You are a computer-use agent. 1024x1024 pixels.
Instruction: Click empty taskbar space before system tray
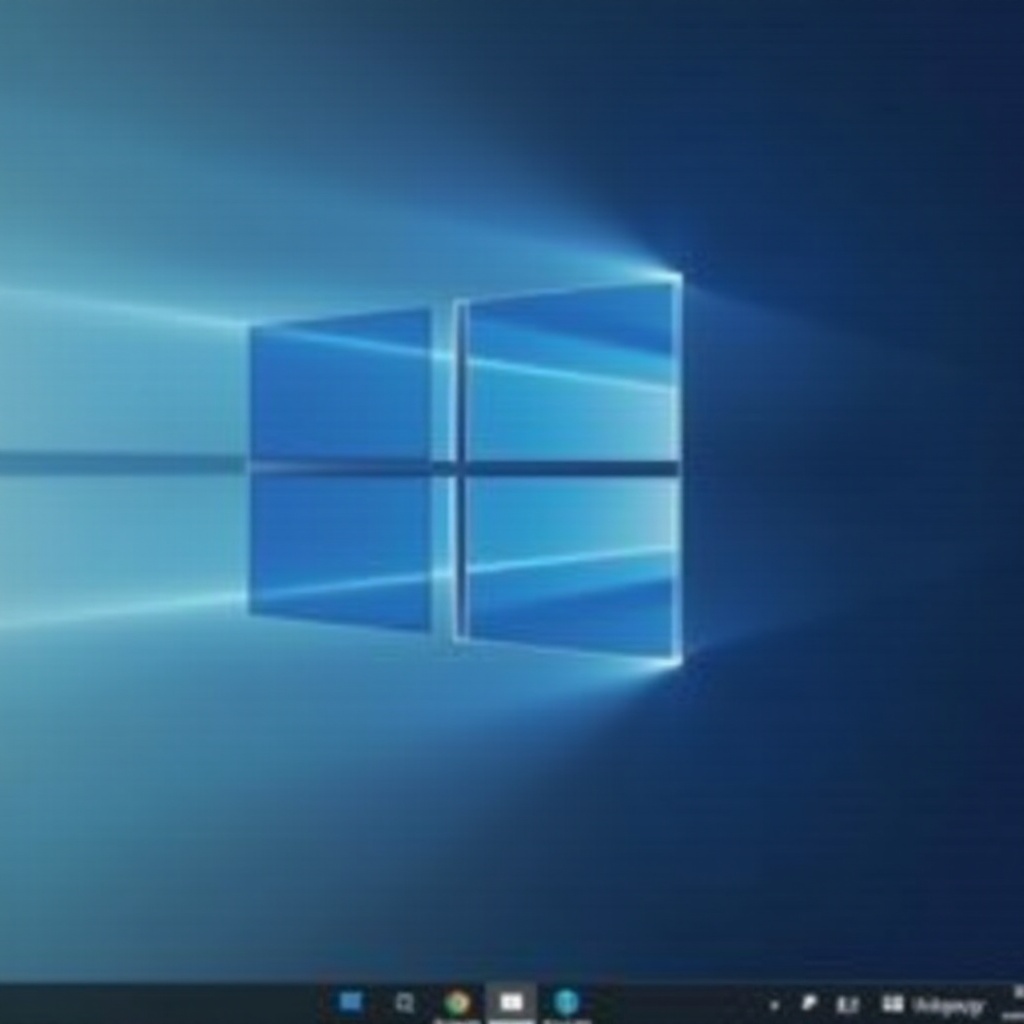(x=680, y=1003)
